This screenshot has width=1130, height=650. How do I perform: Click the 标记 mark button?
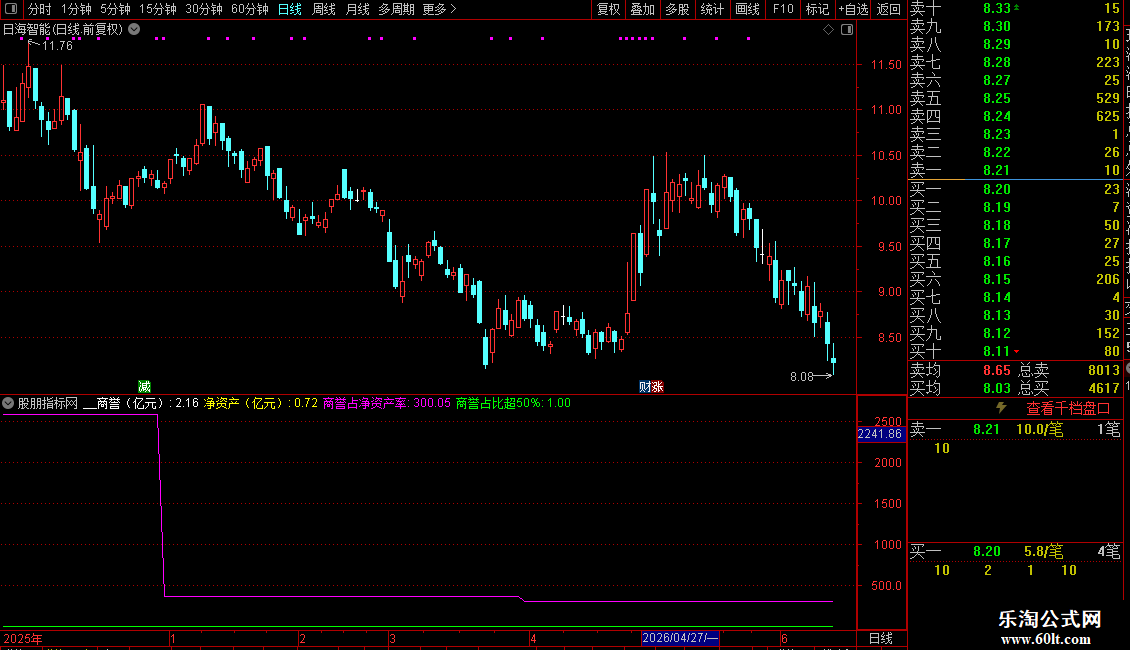(x=817, y=9)
